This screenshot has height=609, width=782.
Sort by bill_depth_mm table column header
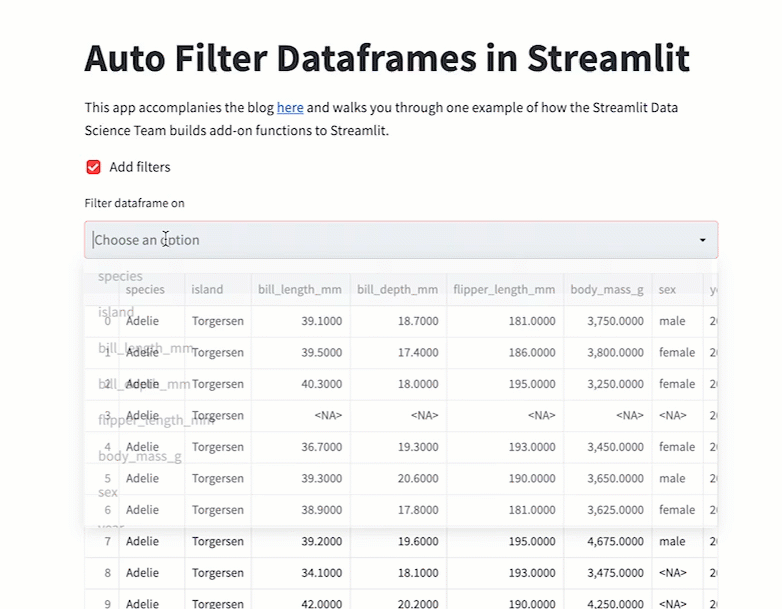click(398, 289)
